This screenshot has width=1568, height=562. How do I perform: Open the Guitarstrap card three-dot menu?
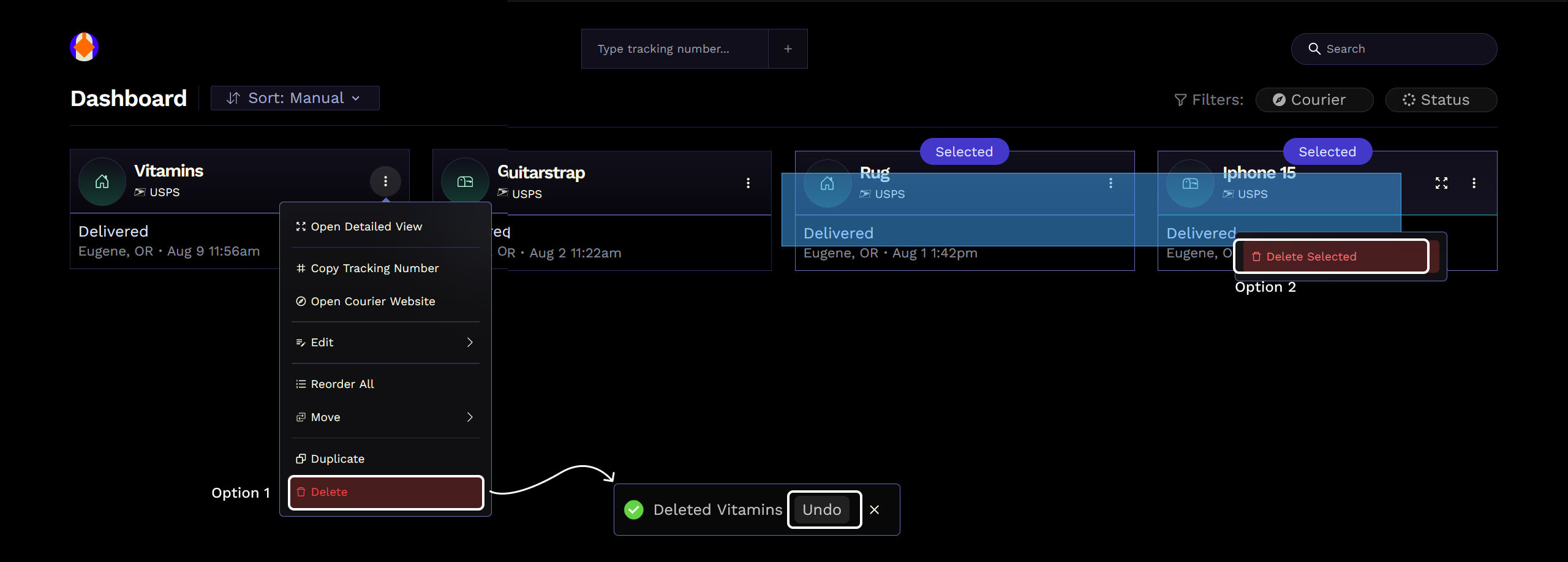pos(748,183)
